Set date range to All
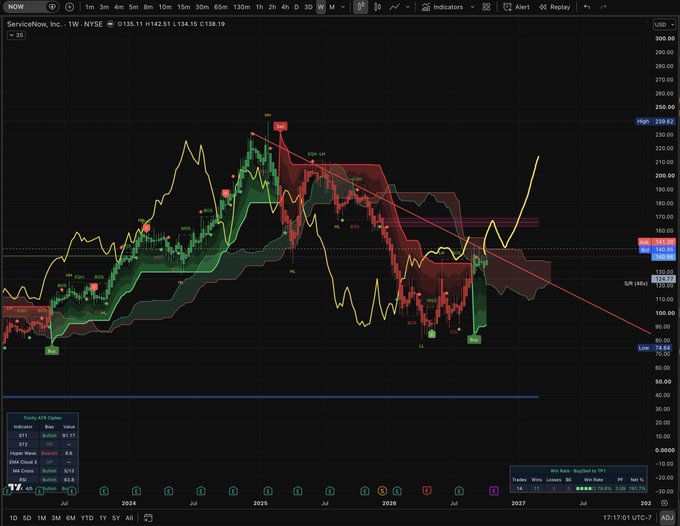Image resolution: width=680 pixels, height=526 pixels. (129, 518)
